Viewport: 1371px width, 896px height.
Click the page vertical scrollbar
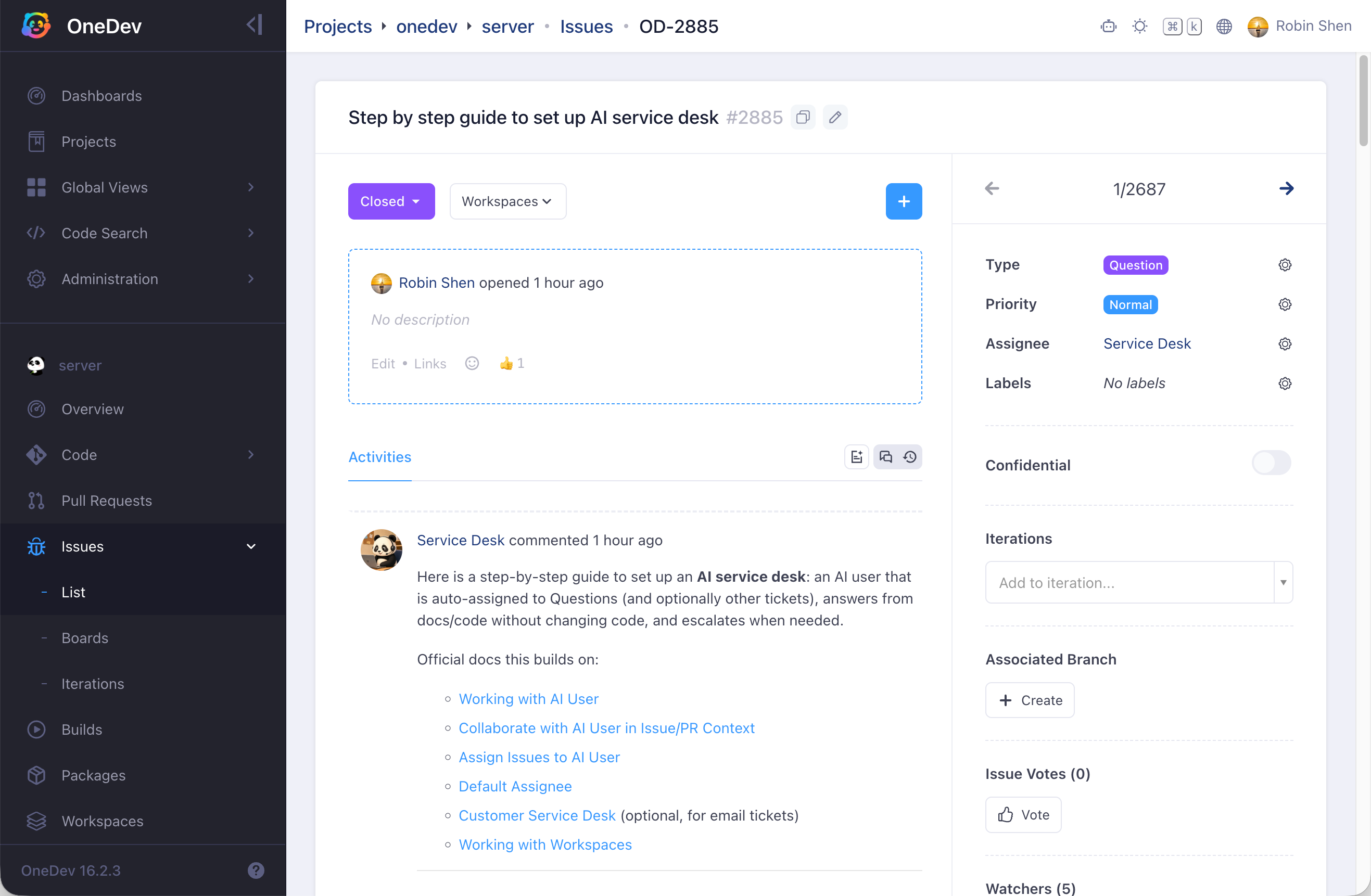coord(1363,101)
